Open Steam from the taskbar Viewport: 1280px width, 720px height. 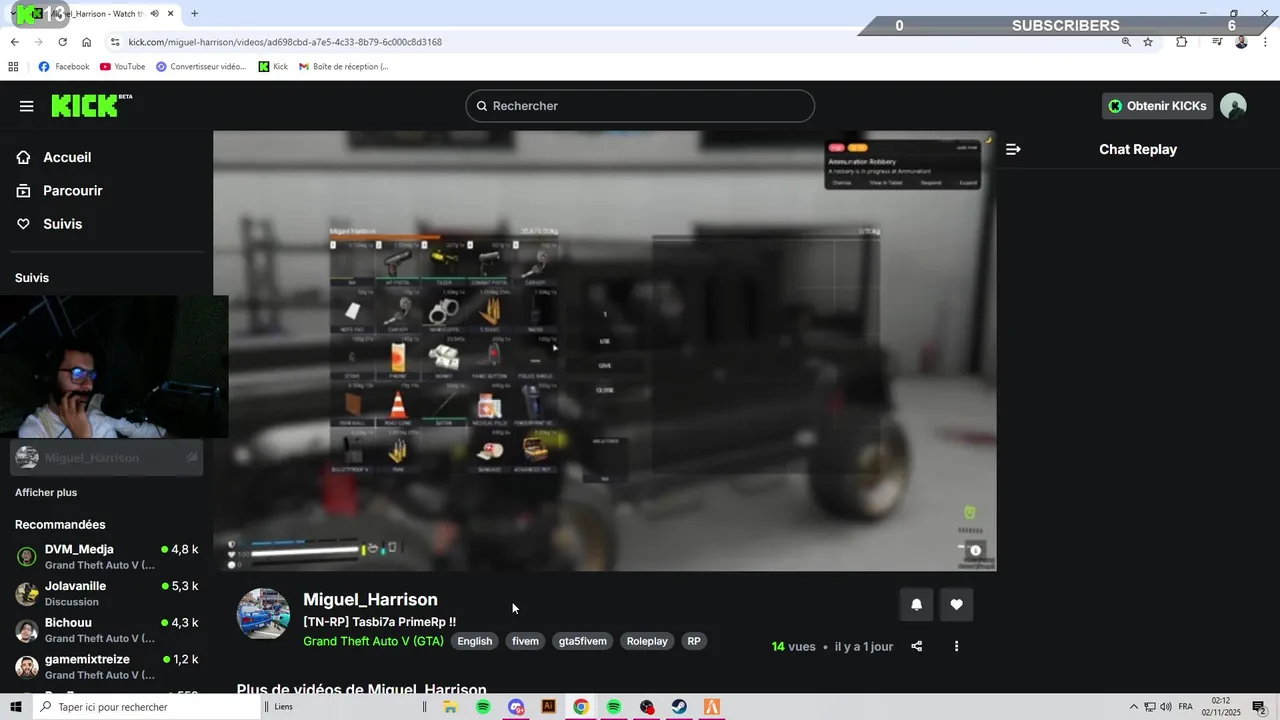pos(679,707)
